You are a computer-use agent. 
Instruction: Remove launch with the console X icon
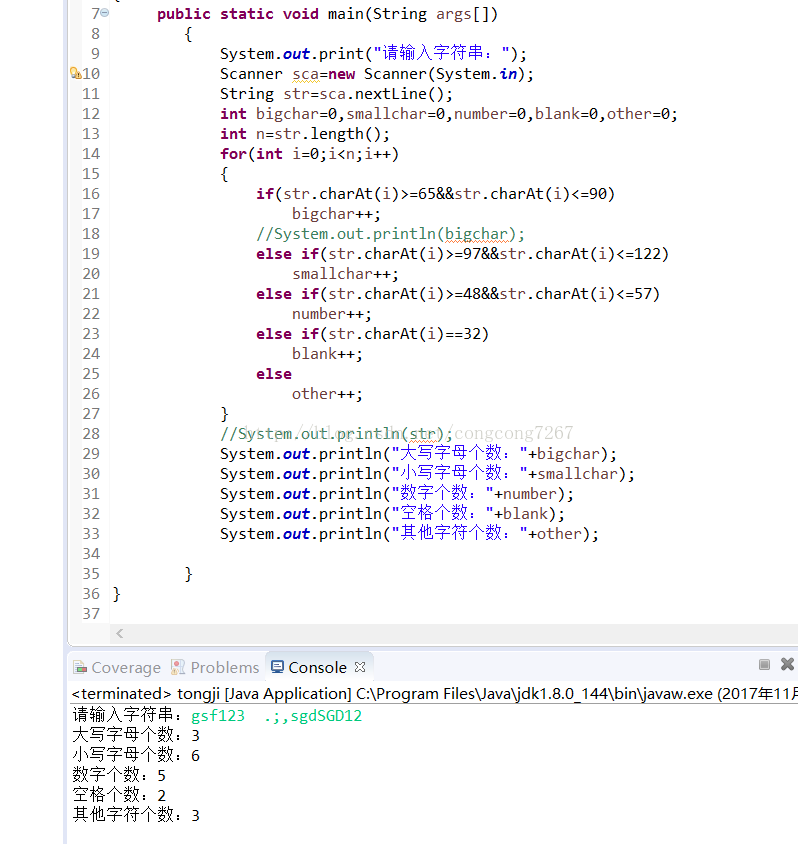coord(787,664)
